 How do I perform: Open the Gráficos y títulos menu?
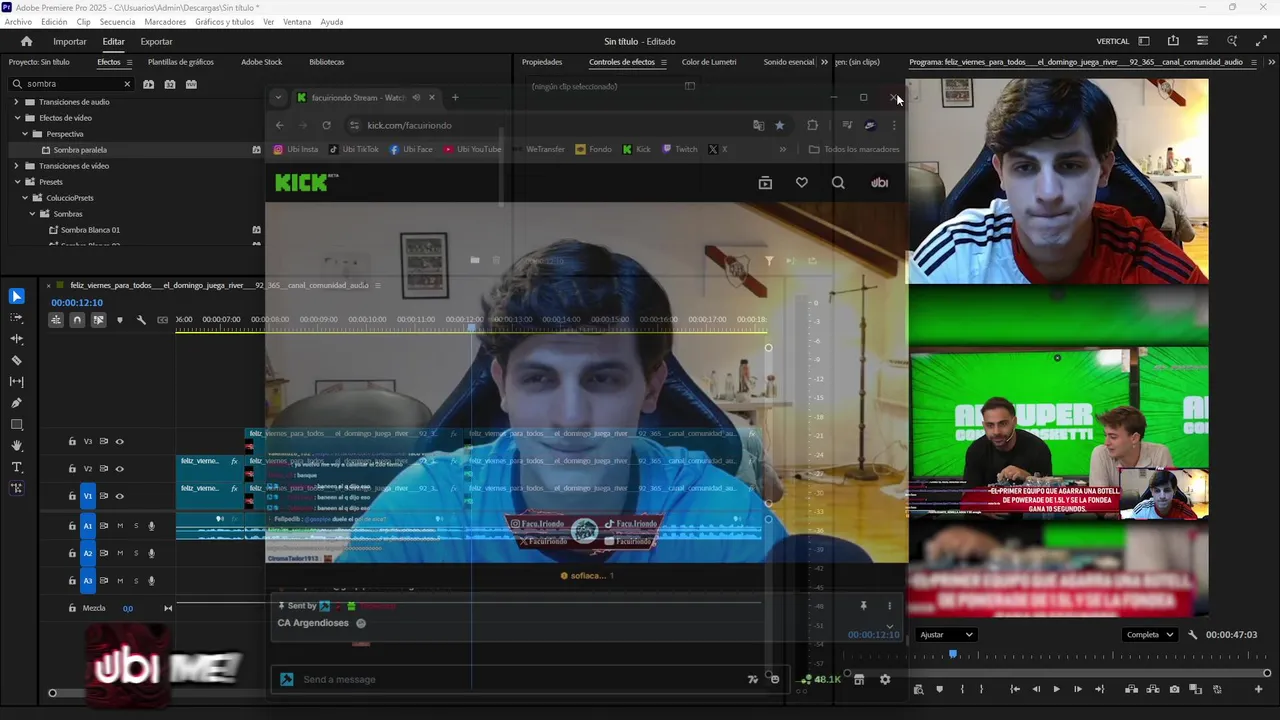224,22
